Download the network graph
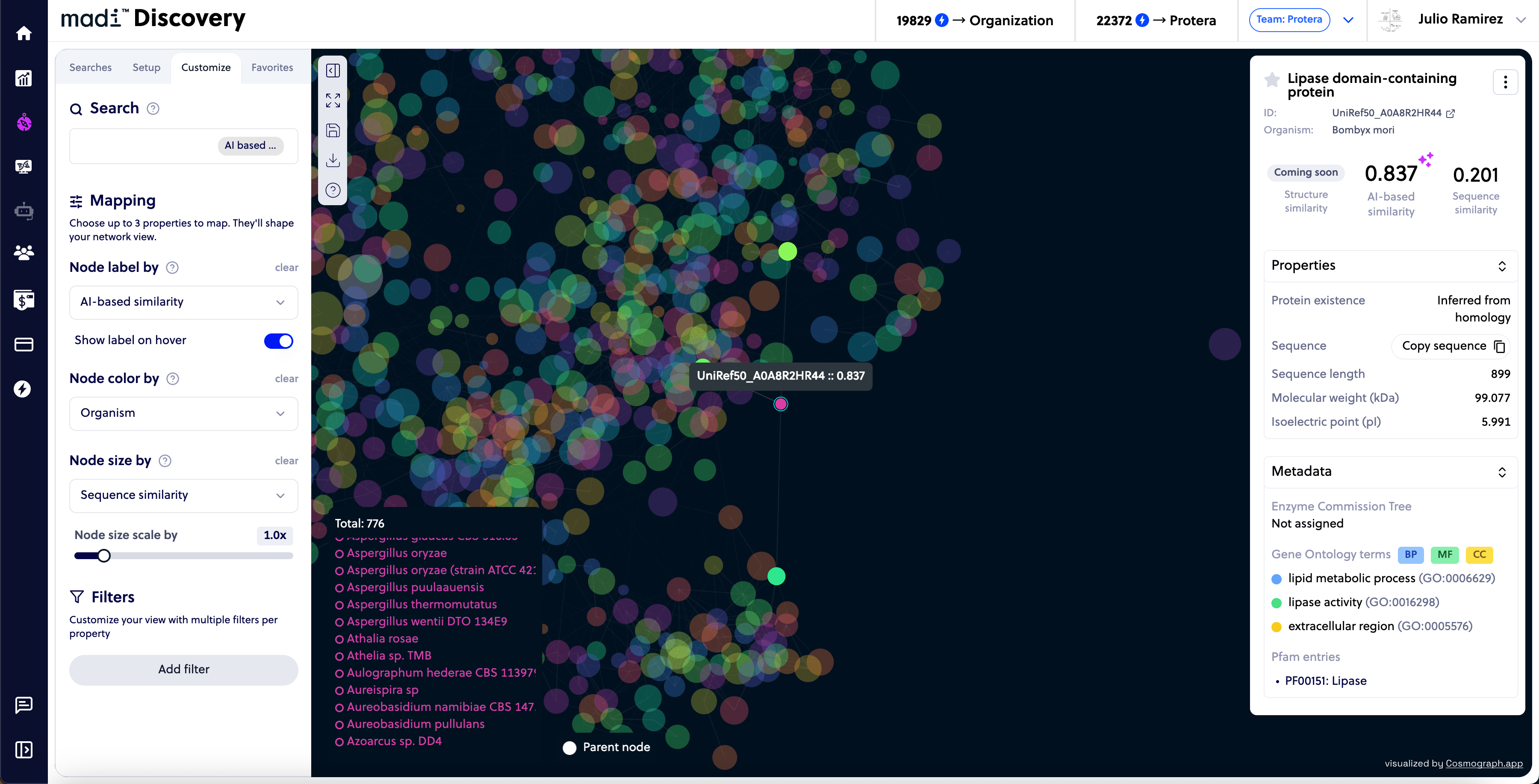1539x784 pixels. (x=333, y=160)
